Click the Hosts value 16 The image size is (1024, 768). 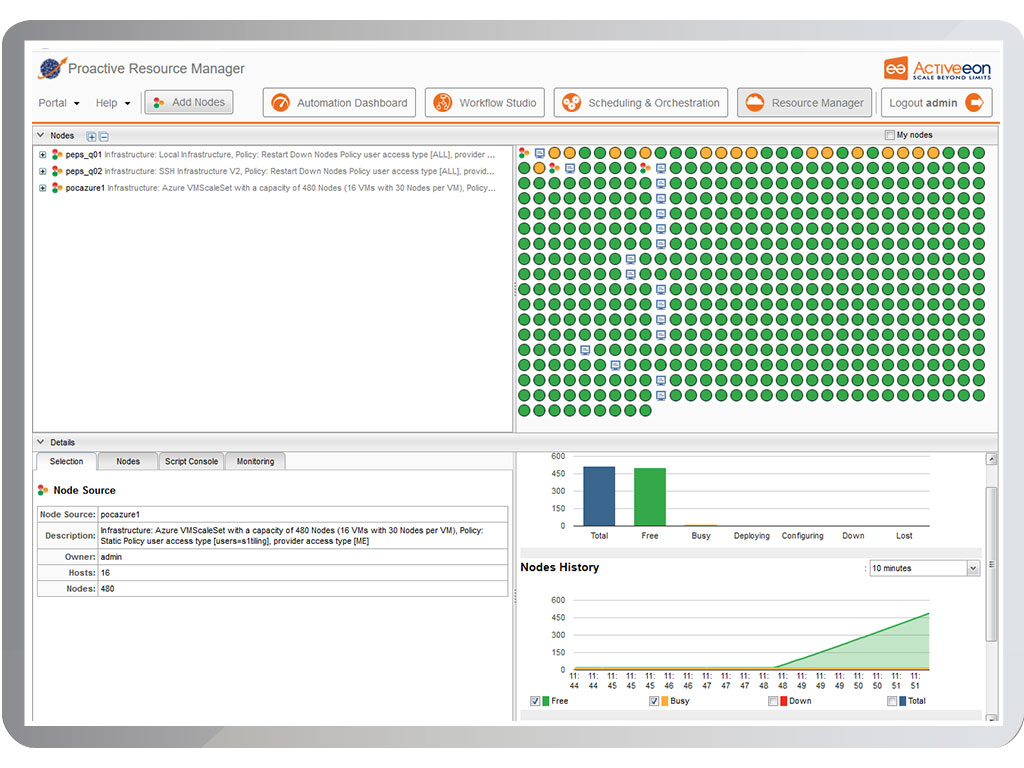(105, 573)
